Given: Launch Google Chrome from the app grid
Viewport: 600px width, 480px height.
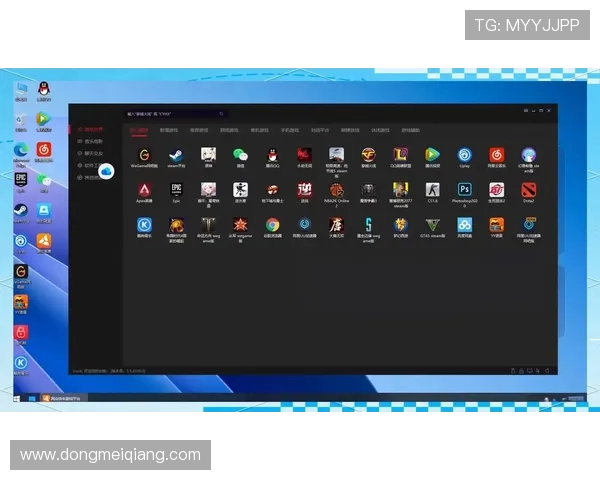Looking at the screenshot, I should (x=272, y=225).
